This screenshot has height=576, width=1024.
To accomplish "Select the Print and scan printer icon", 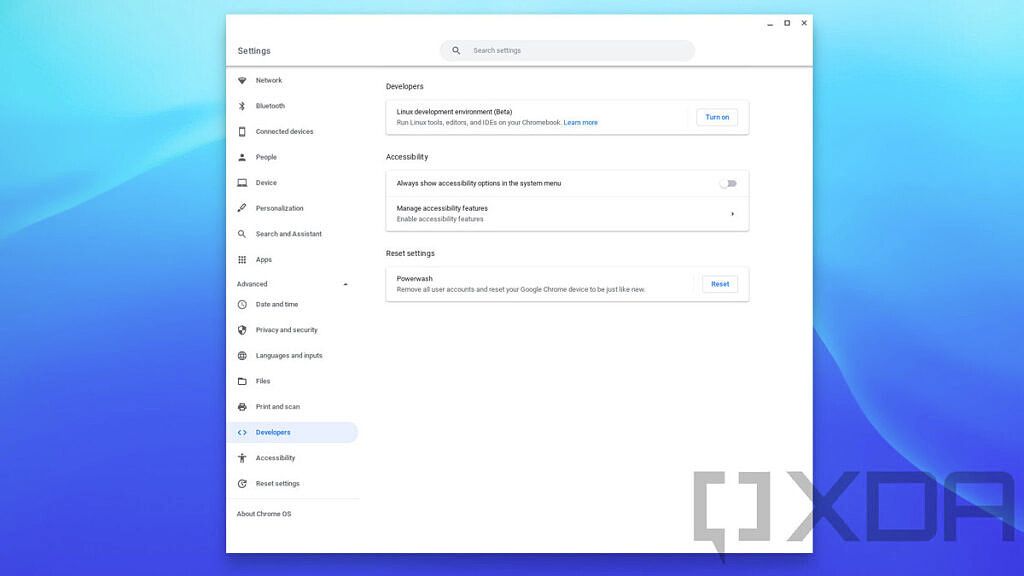I will coord(240,407).
